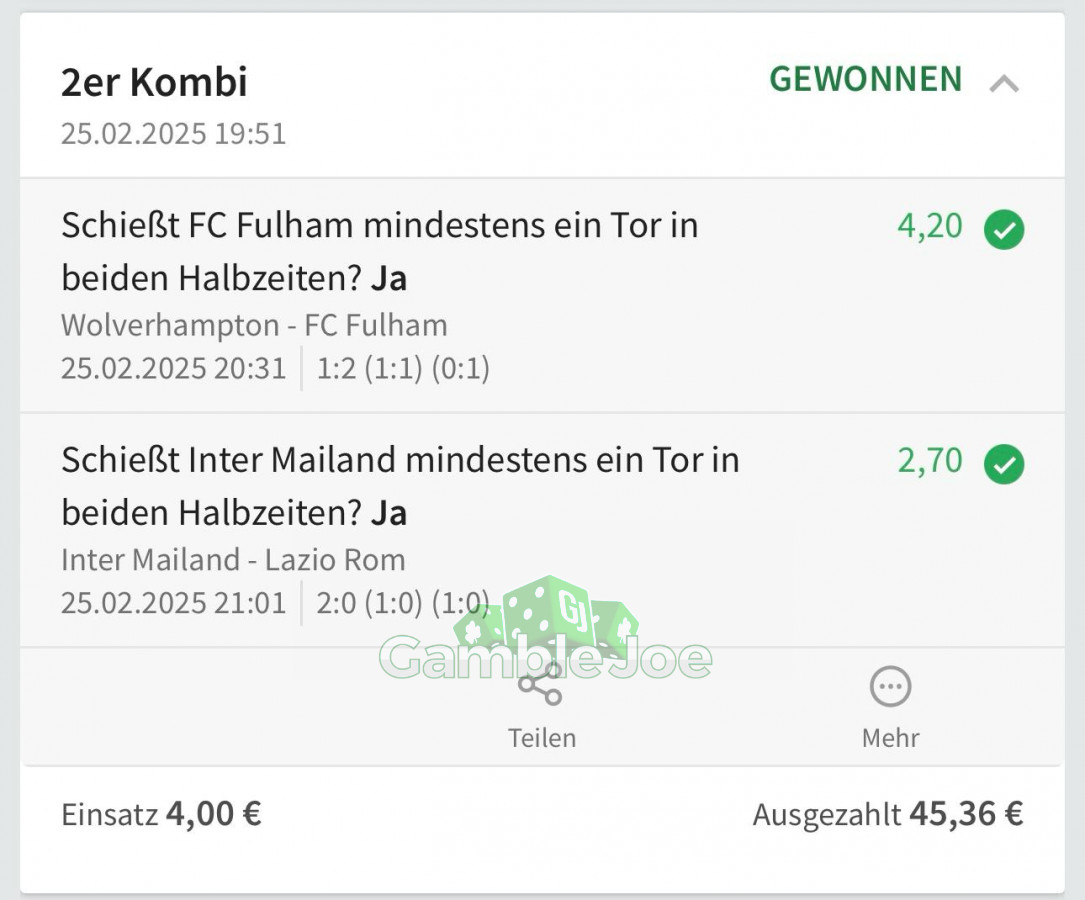Click the GEWONNEN status label
This screenshot has height=900, width=1085.
[866, 79]
